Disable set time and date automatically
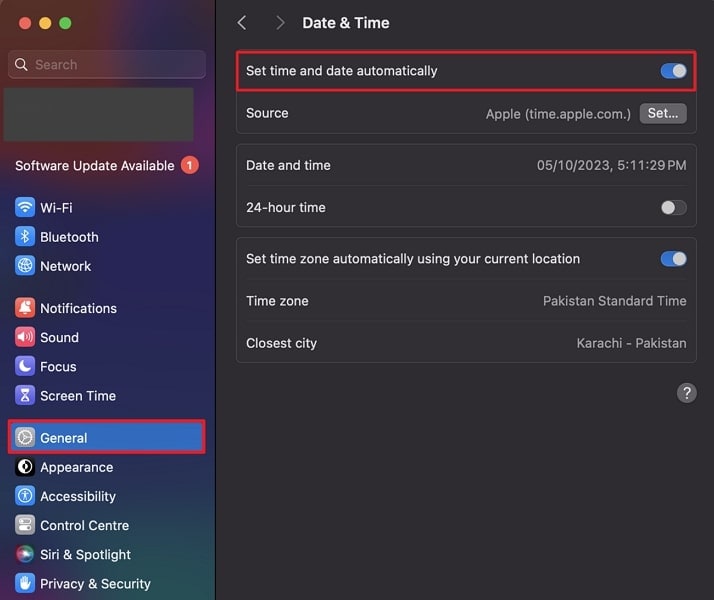Screen dimensions: 714x600 tap(673, 71)
